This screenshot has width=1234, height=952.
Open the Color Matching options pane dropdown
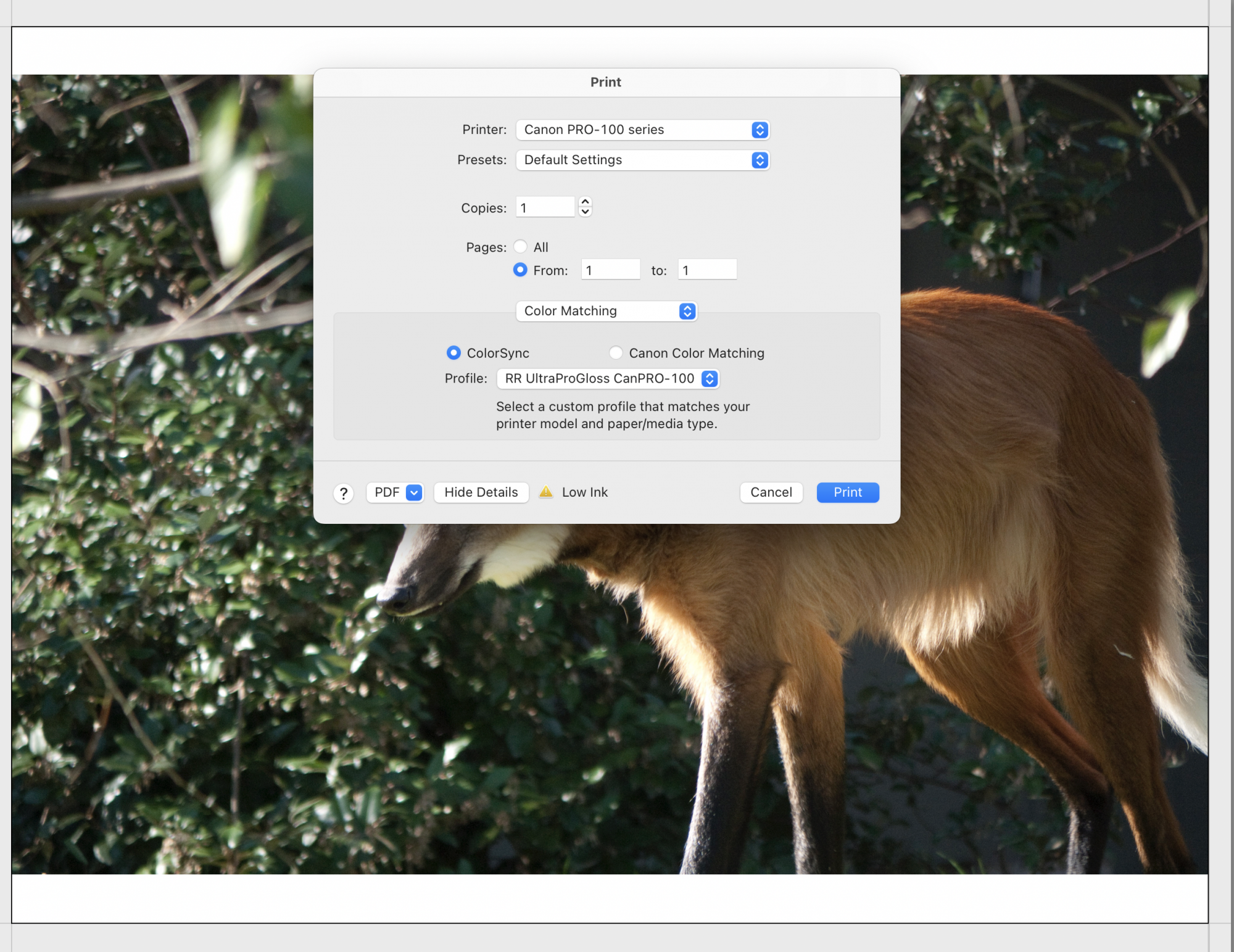click(x=606, y=311)
